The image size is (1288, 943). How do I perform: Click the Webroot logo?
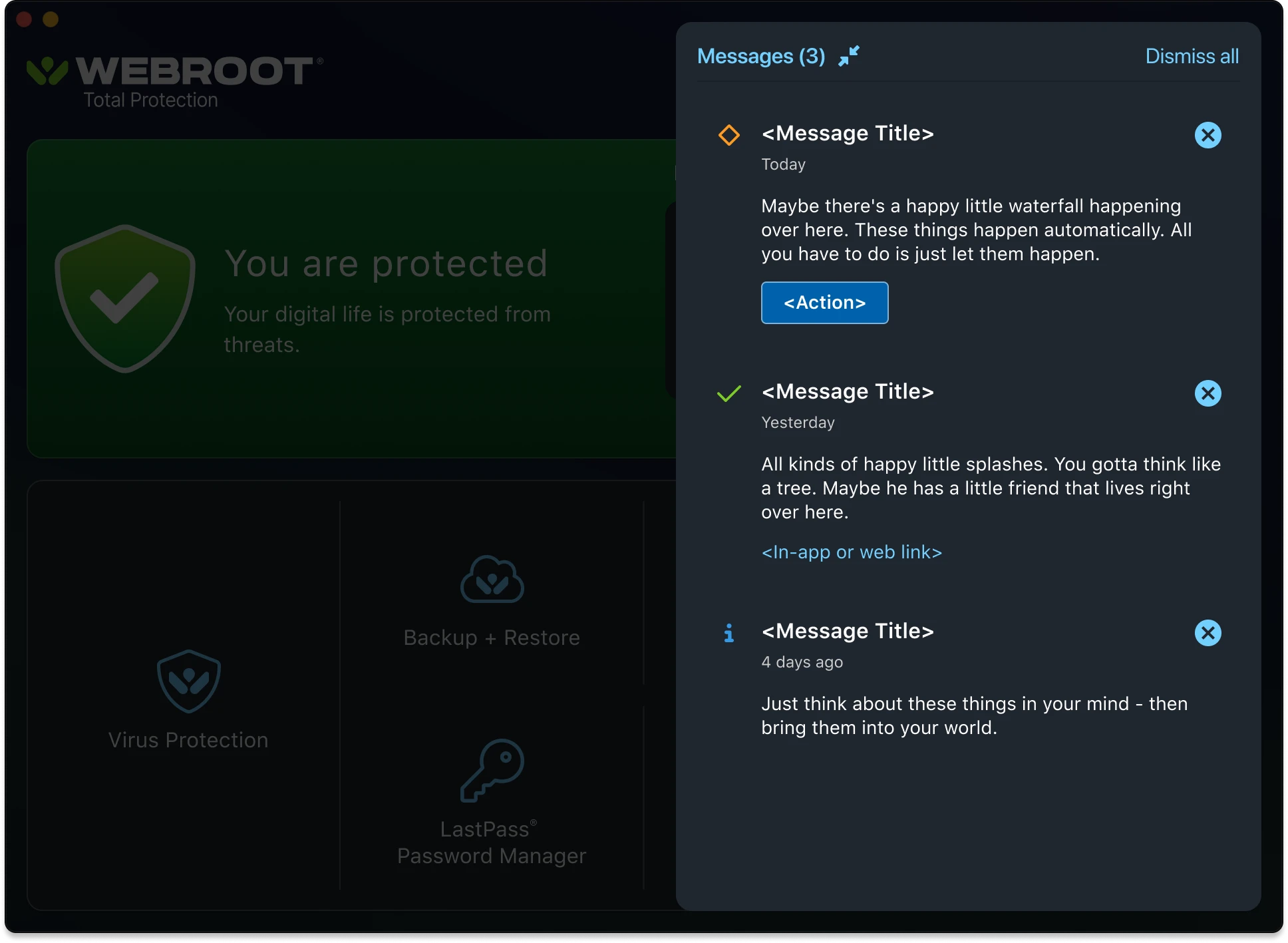(x=174, y=71)
